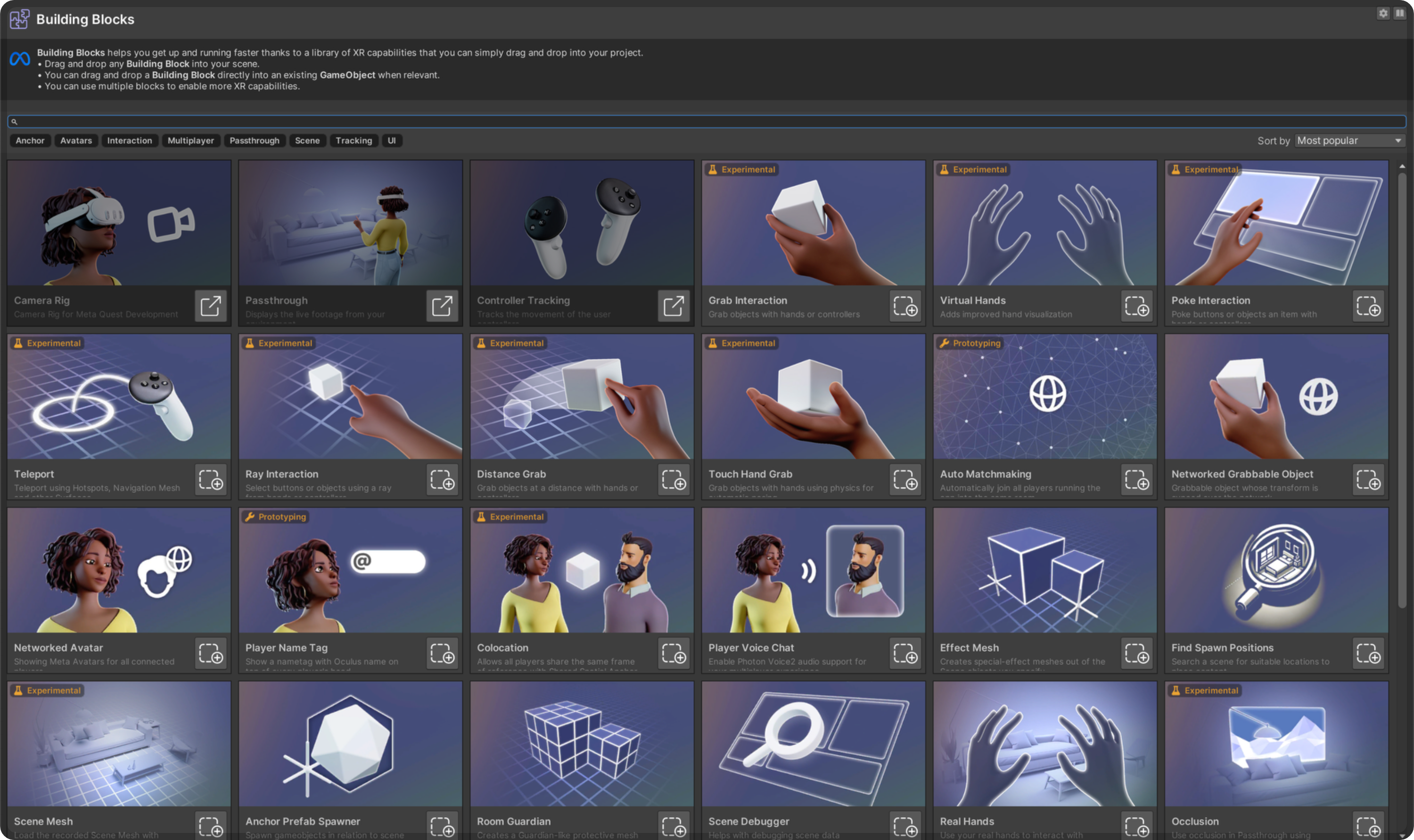Add the Virtual Hands block icon
1414x840 pixels.
tap(1136, 306)
